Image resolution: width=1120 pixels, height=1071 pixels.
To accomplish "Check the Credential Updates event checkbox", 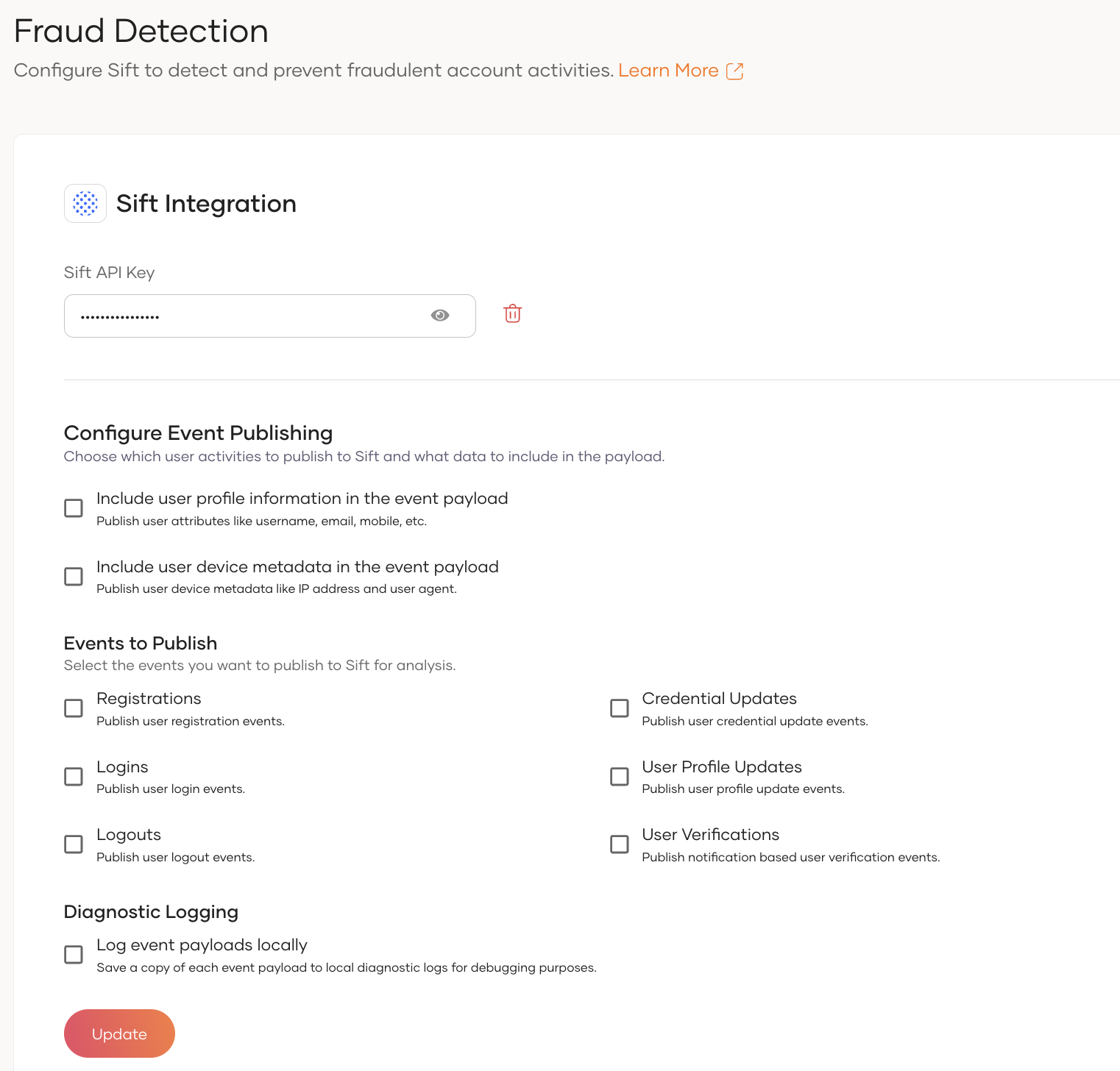I will (x=619, y=708).
